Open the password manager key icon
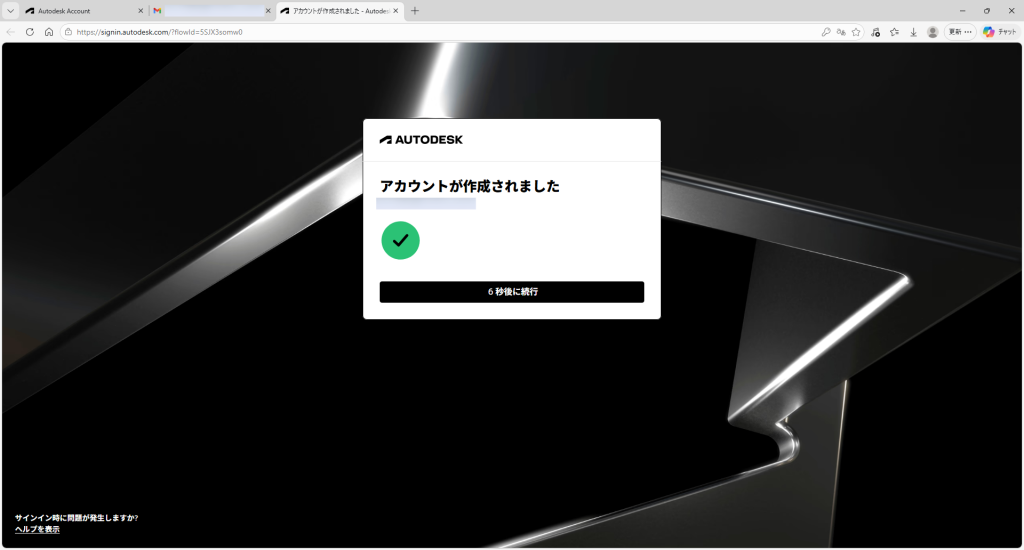The image size is (1024, 550). 826,32
